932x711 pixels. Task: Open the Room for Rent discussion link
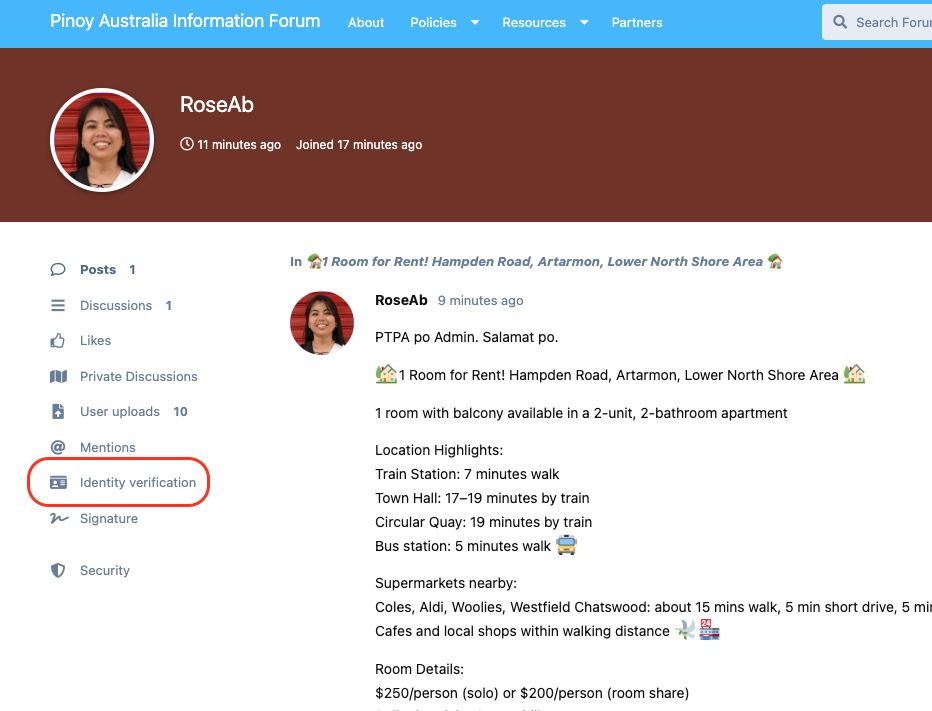click(x=541, y=262)
